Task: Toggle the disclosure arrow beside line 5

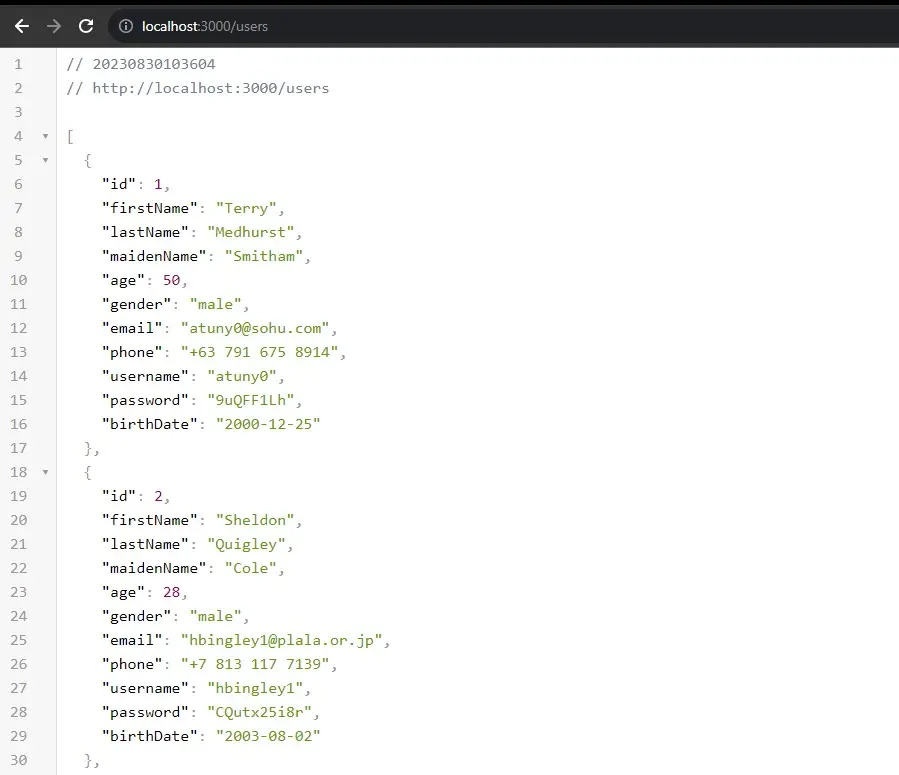Action: [x=44, y=160]
